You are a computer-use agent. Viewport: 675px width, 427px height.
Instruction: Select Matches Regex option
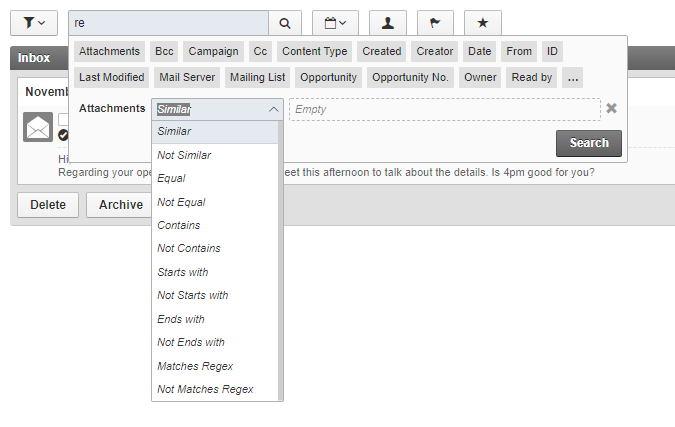(195, 366)
